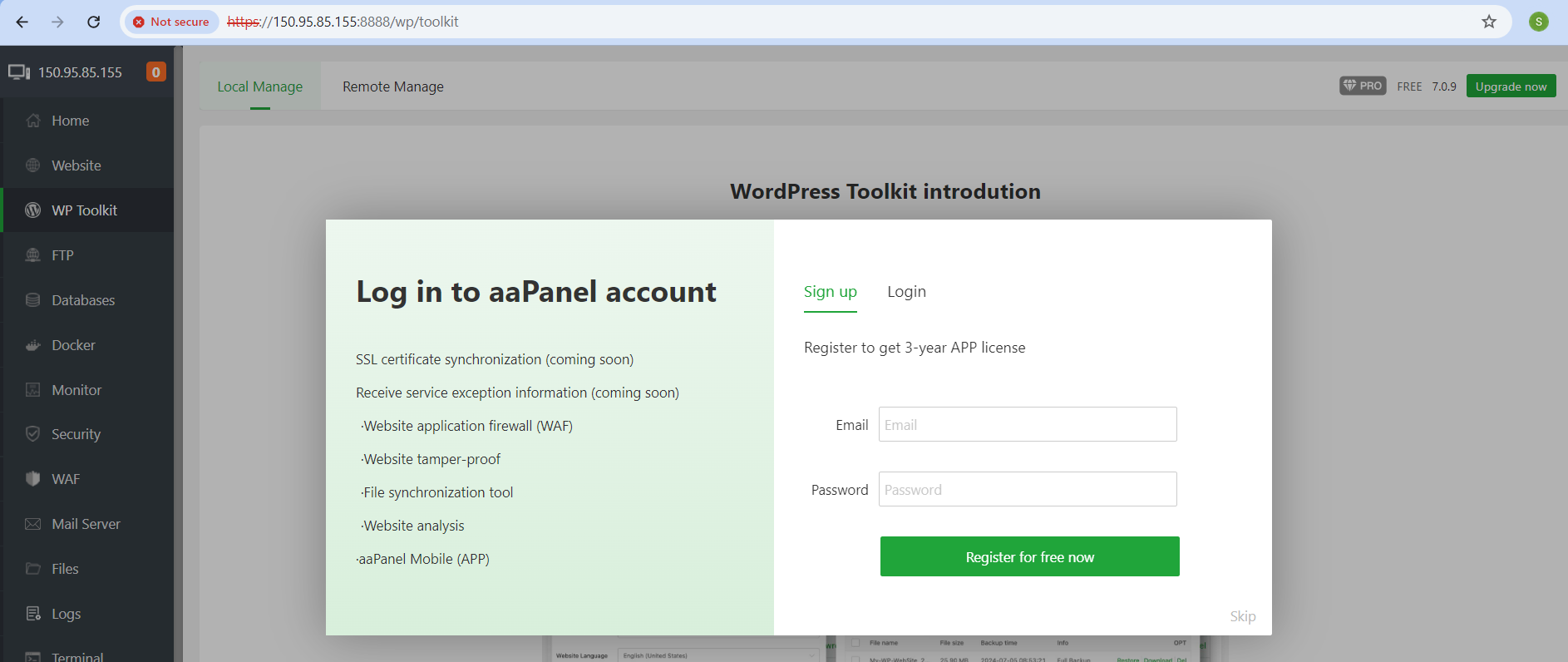Open the orange notification count badge
1568x662 pixels.
[x=155, y=72]
